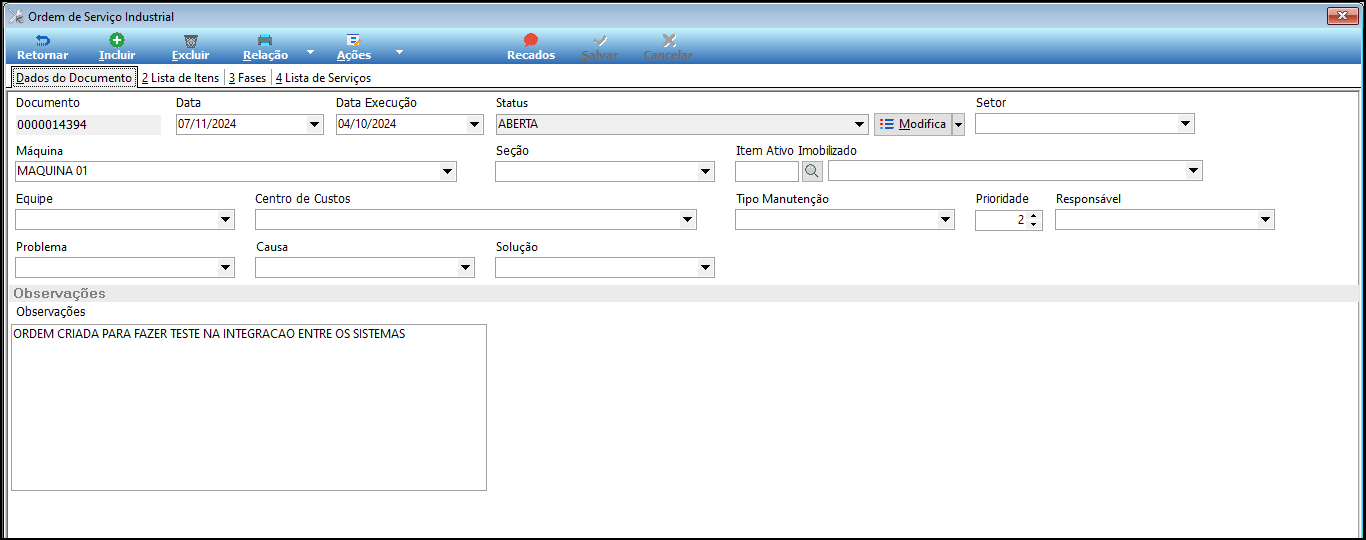The height and width of the screenshot is (540, 1366).
Task: Decrease Prioridade with the down arrow
Action: coord(1034,225)
